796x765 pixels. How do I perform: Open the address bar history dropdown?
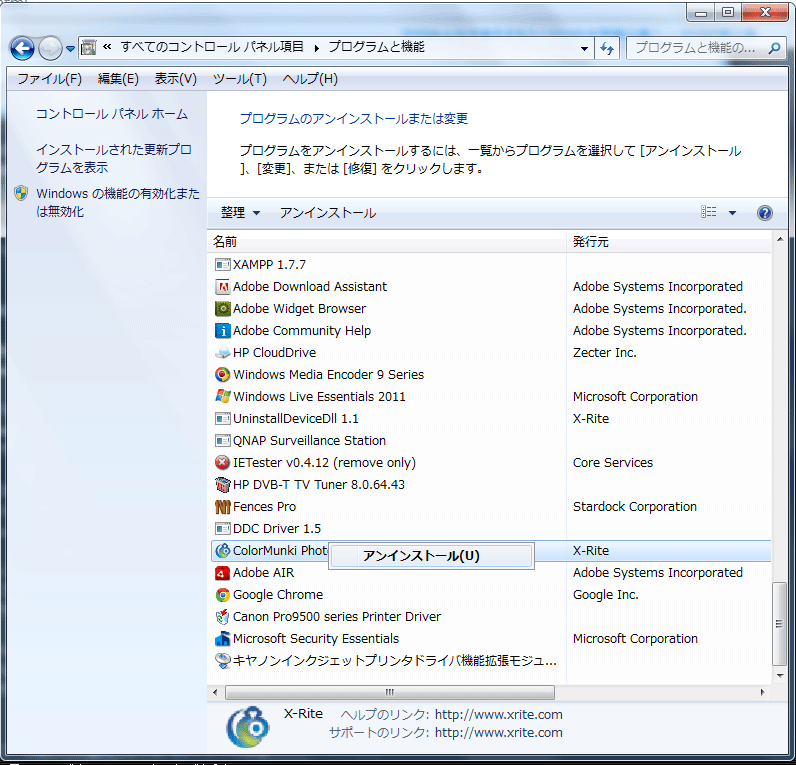(584, 49)
